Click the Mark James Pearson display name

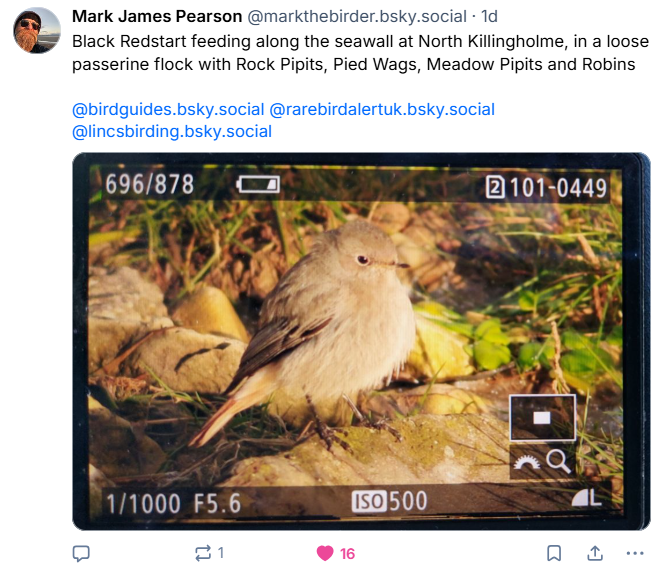pyautogui.click(x=157, y=16)
